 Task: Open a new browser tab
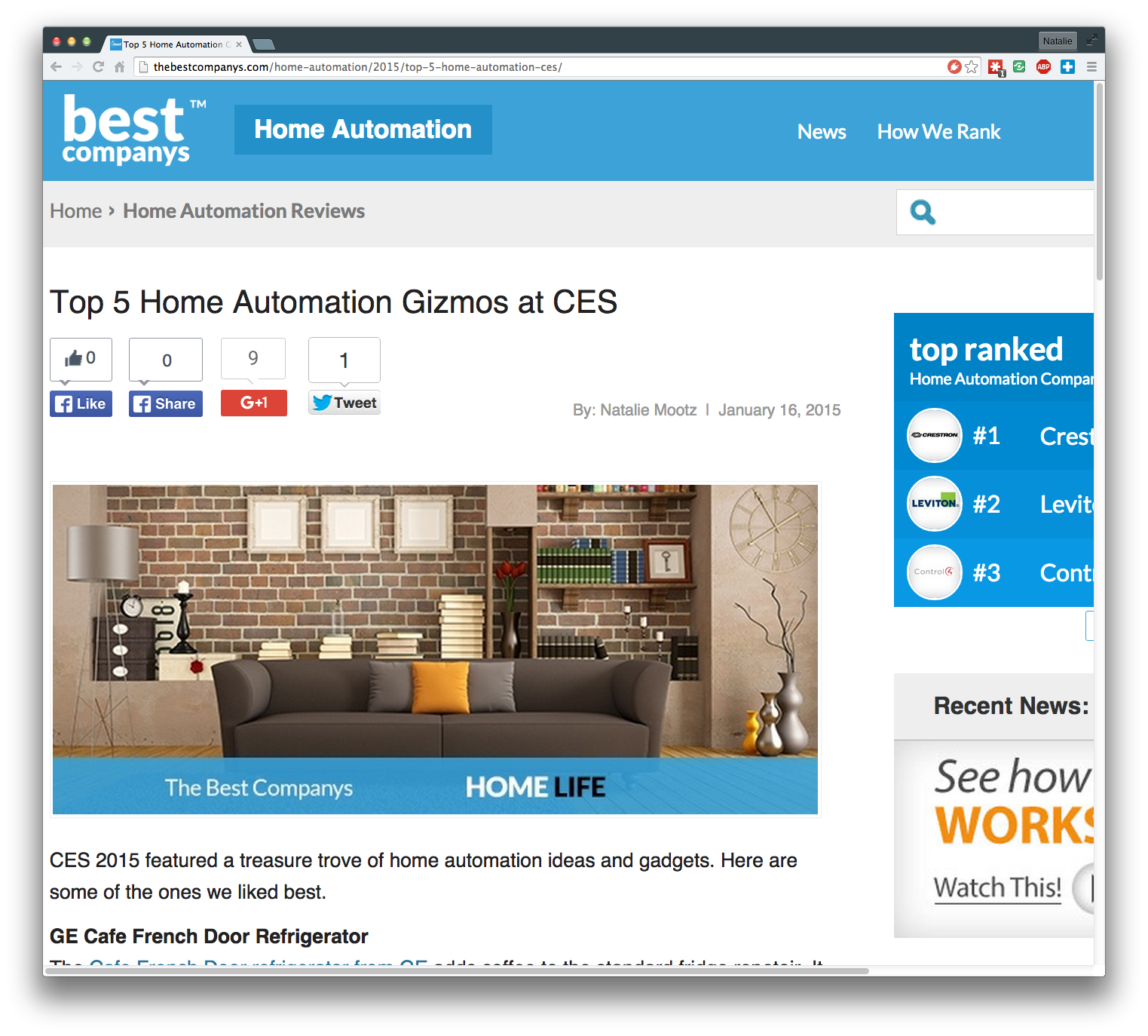[x=263, y=44]
